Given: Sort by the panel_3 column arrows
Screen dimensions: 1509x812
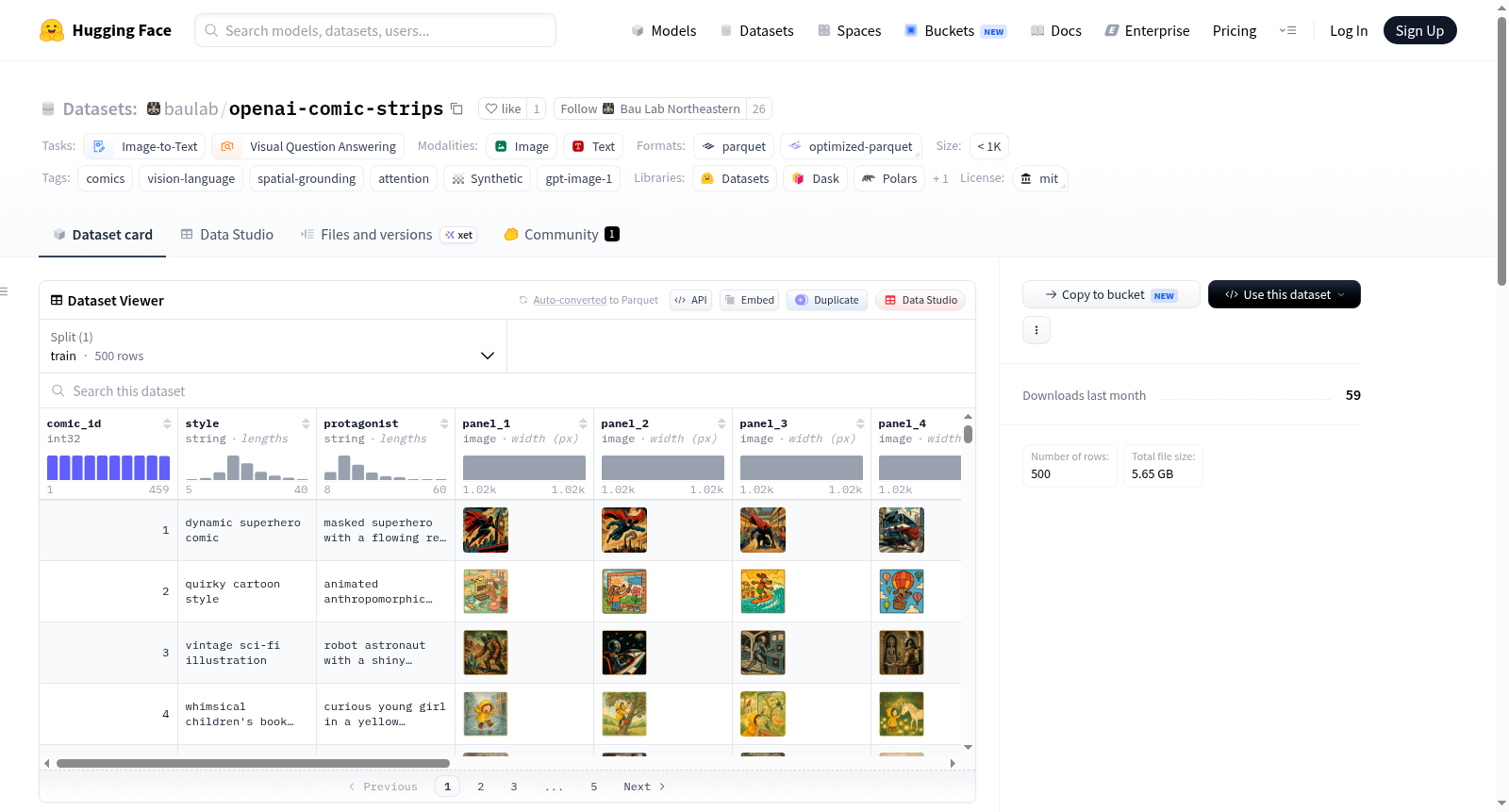Looking at the screenshot, I should [x=860, y=423].
